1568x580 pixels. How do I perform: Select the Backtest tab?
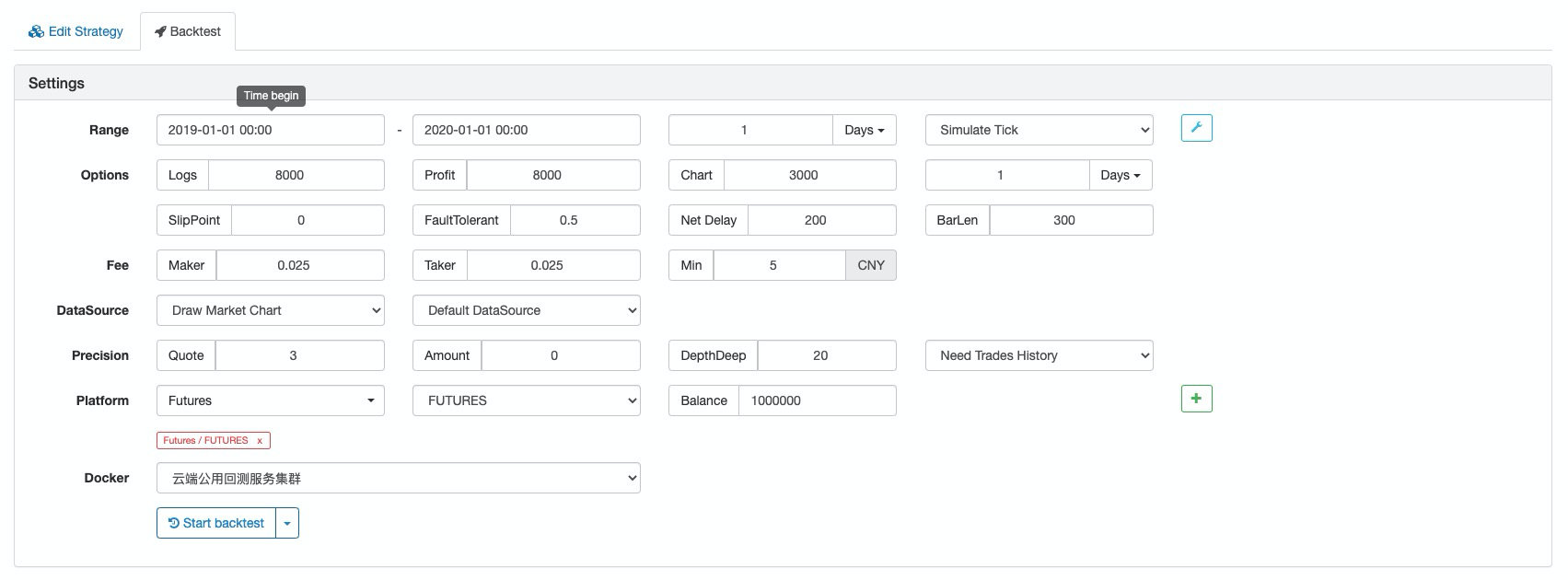(x=188, y=31)
